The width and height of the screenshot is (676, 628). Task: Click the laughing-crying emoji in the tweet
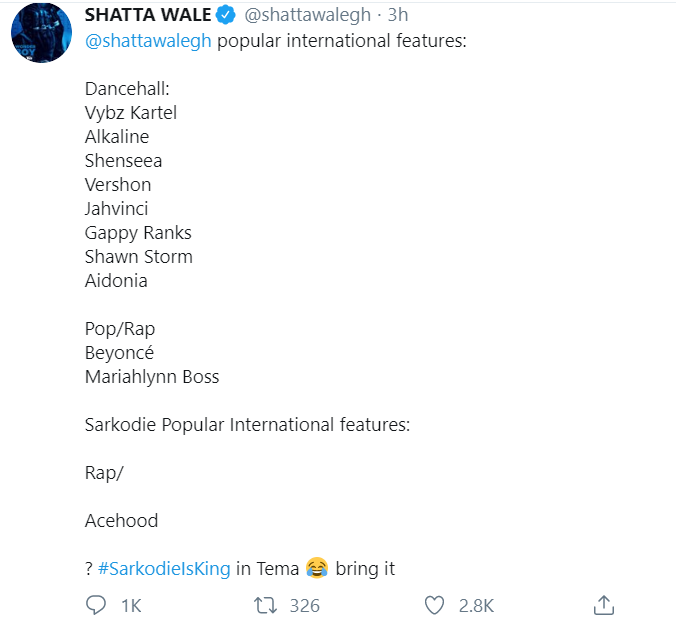click(x=317, y=569)
